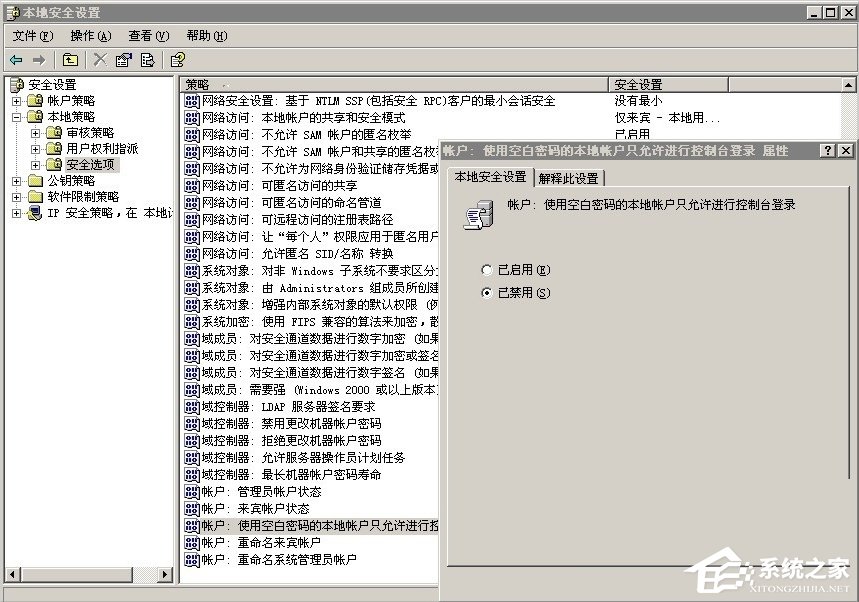
Task: Click the Back navigation arrow icon
Action: coord(16,60)
